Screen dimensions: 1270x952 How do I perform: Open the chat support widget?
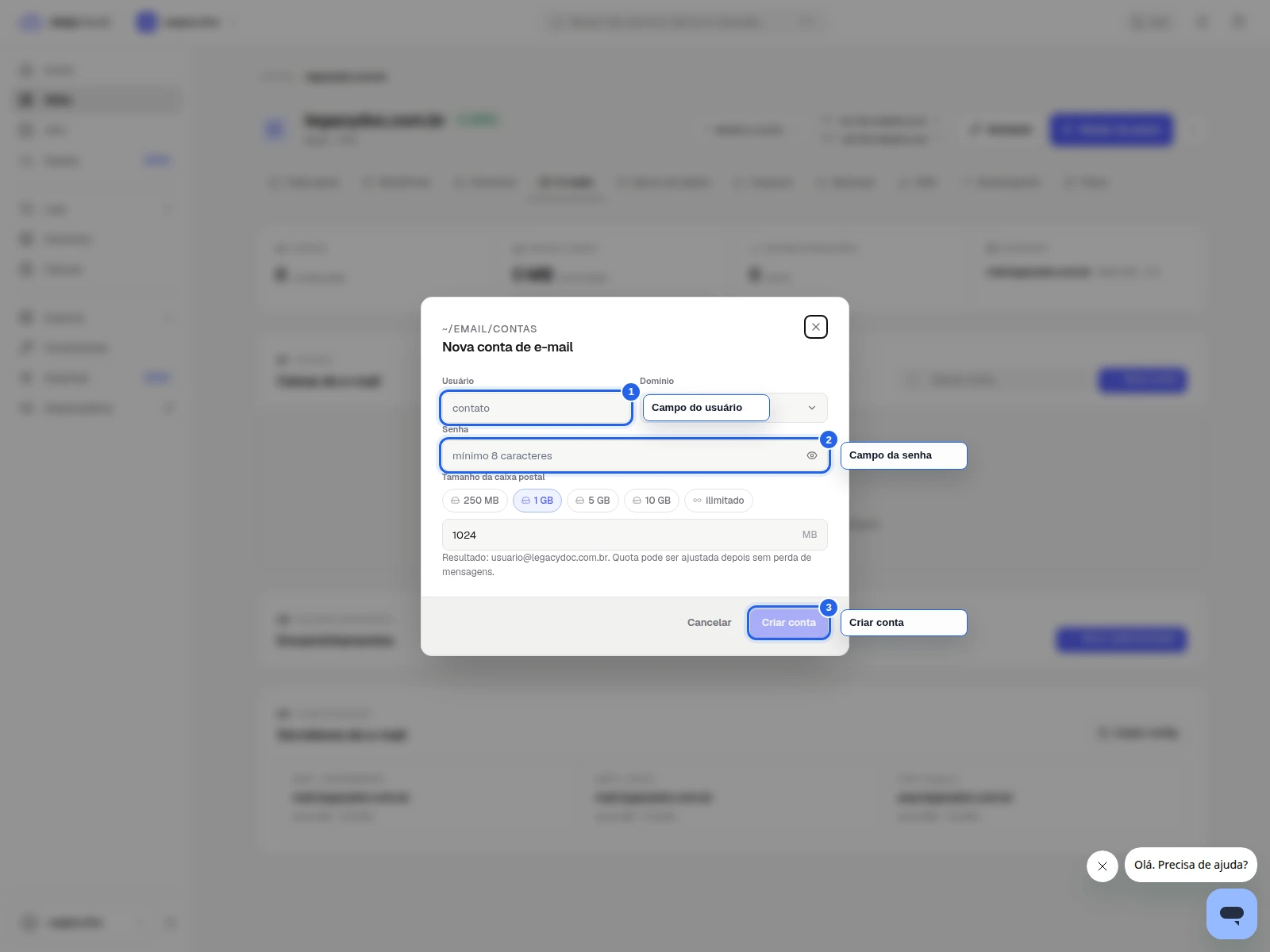1232,914
